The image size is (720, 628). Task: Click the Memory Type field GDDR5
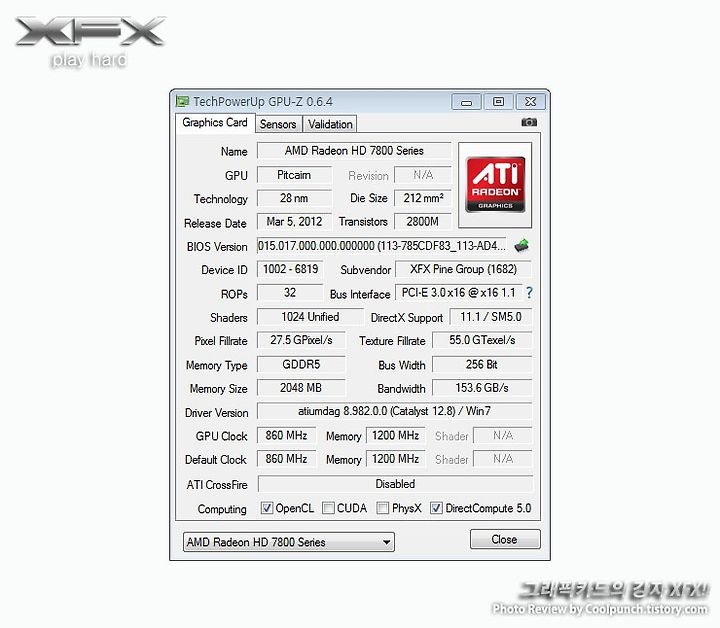point(301,364)
